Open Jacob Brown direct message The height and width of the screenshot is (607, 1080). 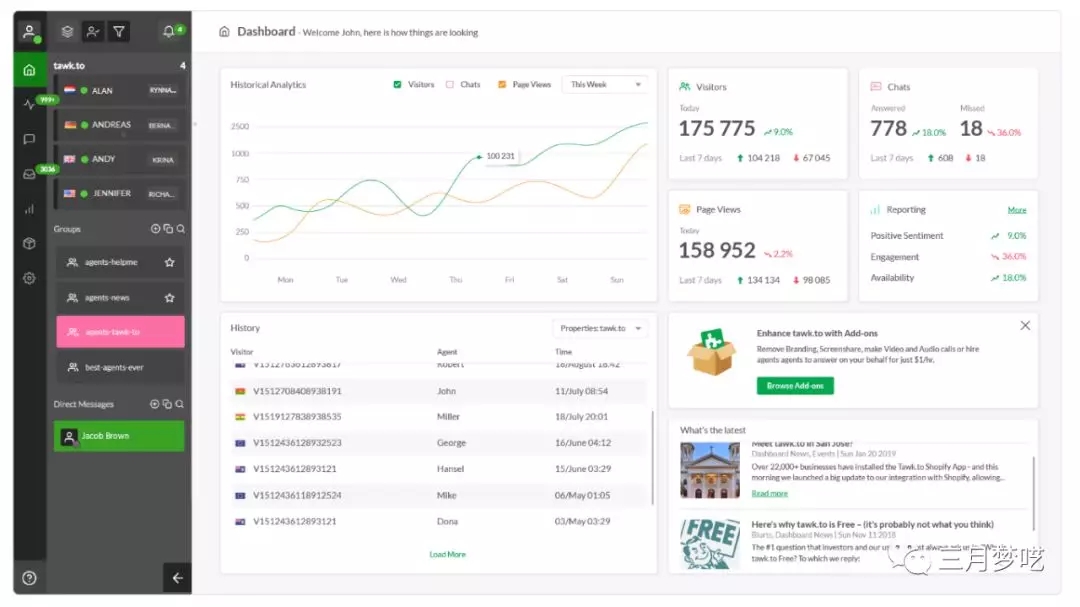point(119,436)
